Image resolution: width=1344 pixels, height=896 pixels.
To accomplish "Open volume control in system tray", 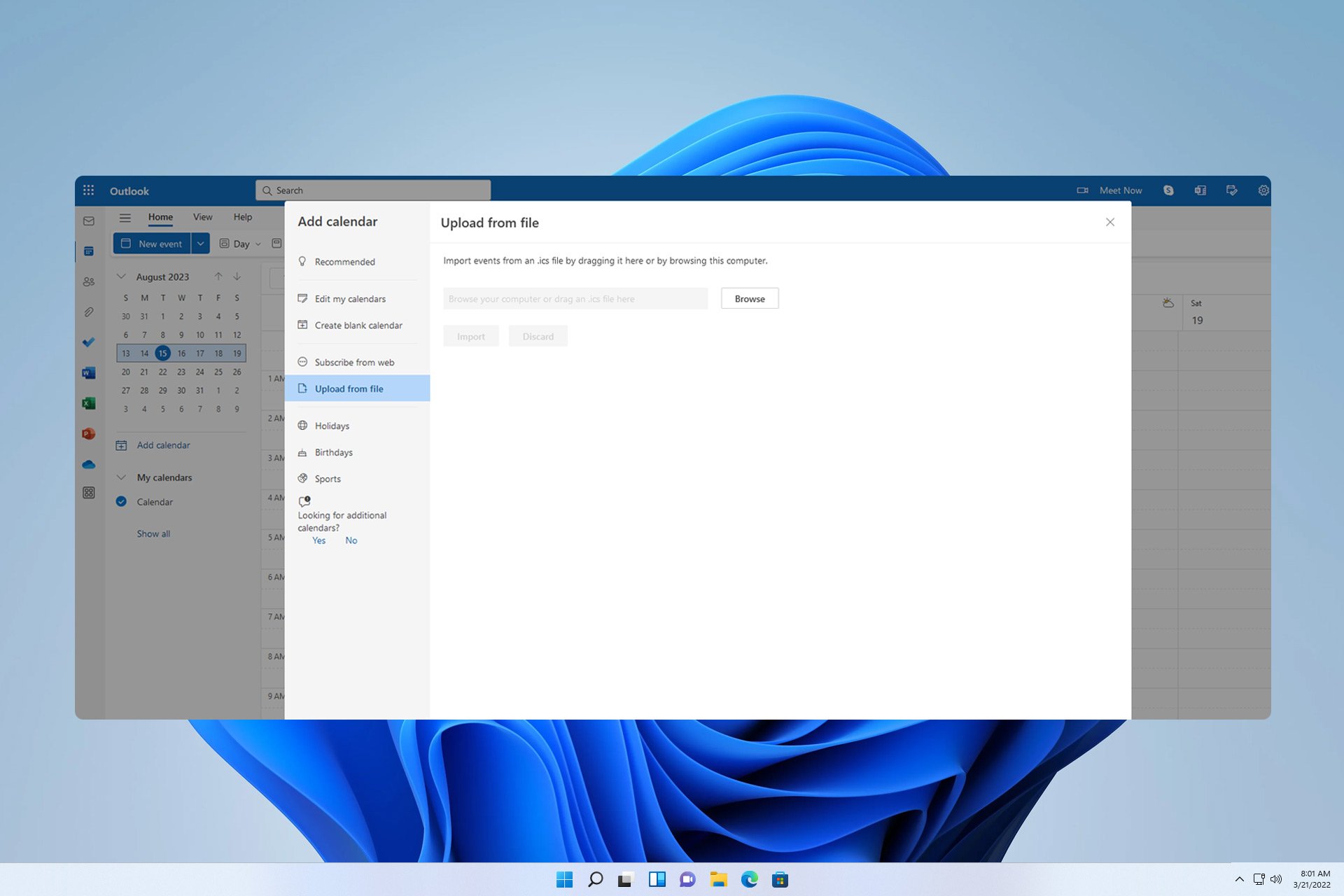I will pos(1276,880).
